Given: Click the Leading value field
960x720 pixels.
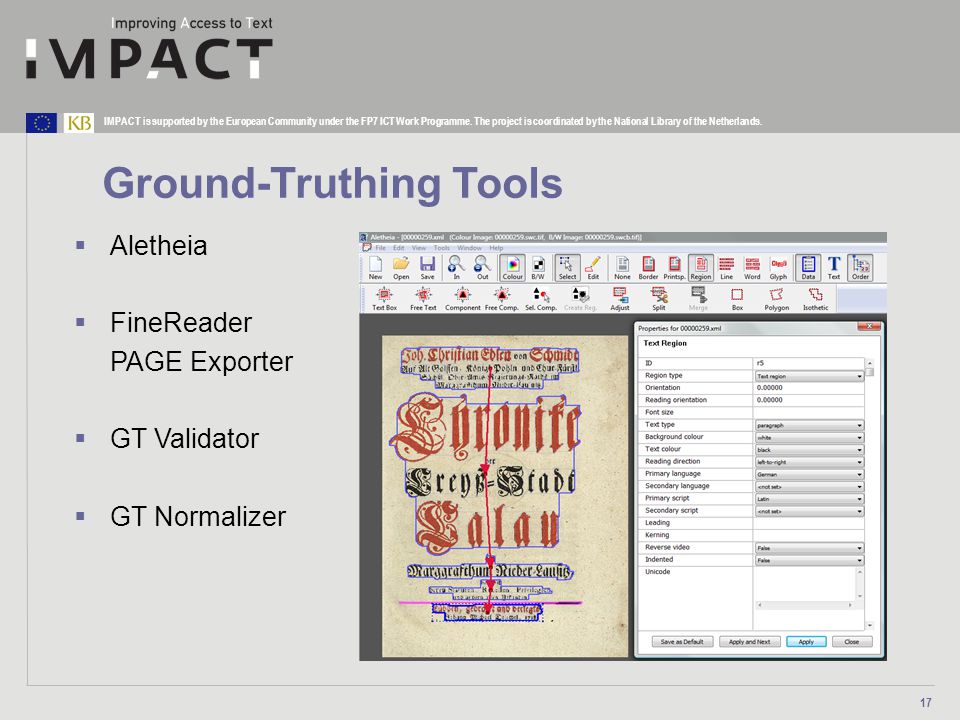Looking at the screenshot, I should tap(808, 523).
